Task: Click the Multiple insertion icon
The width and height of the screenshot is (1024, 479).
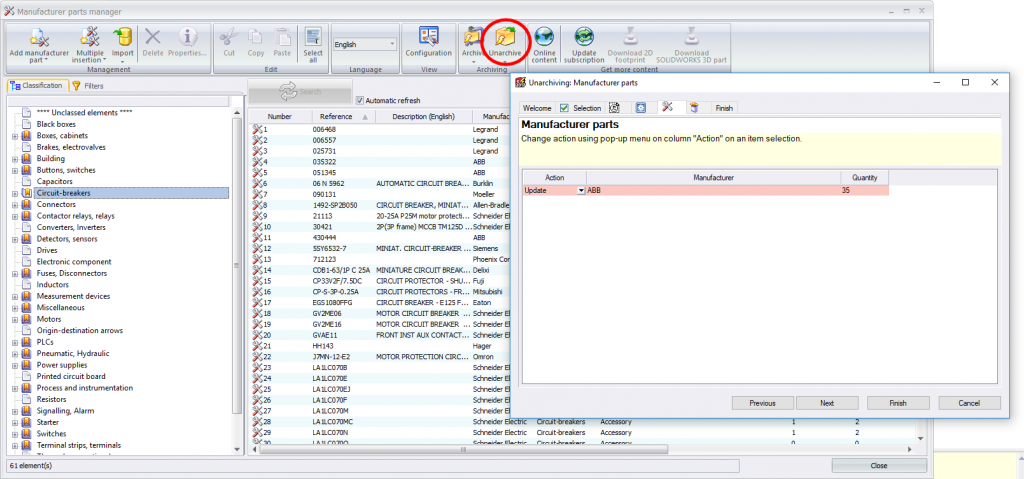Action: 90,38
